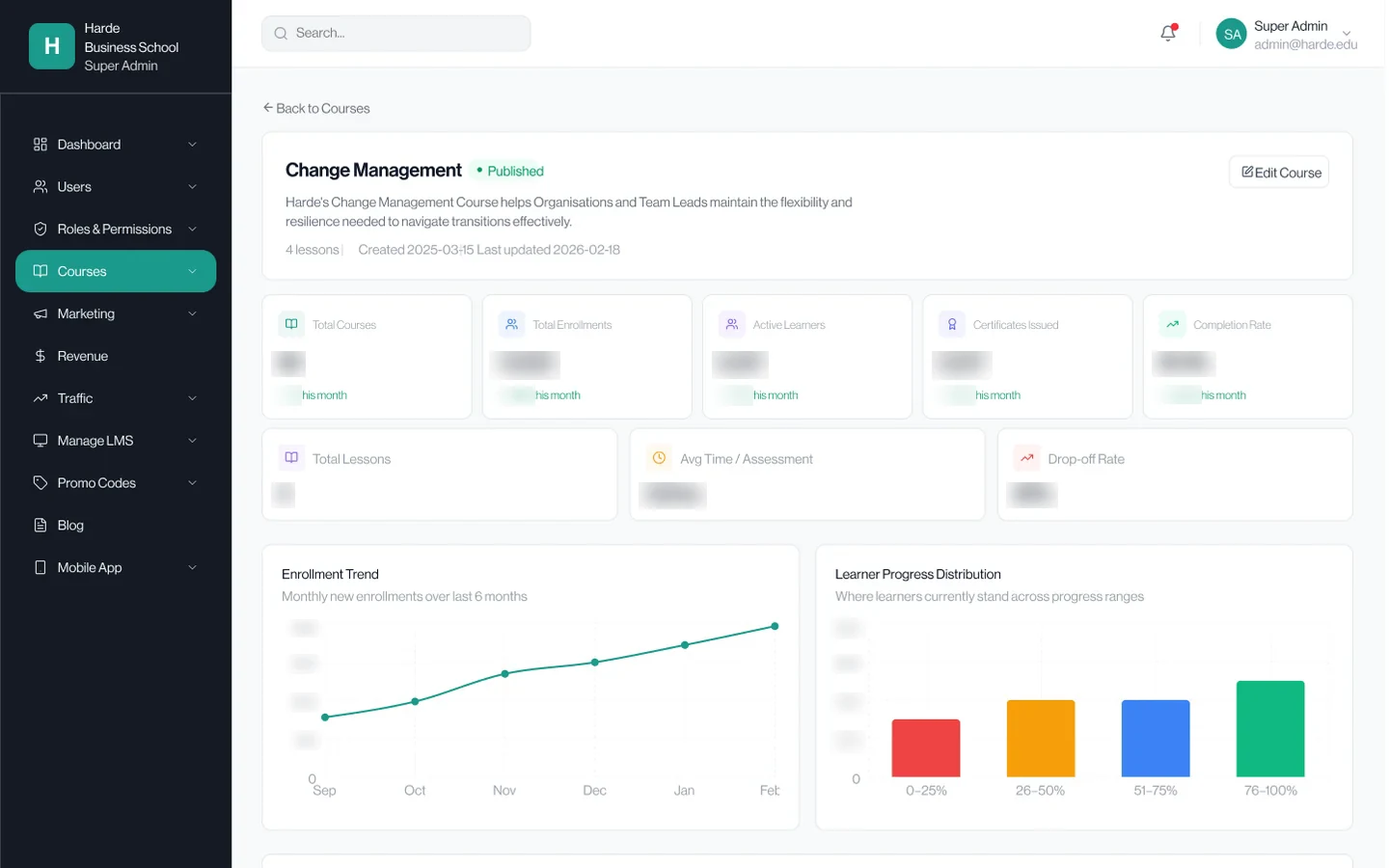The width and height of the screenshot is (1389, 868).
Task: Open the Blog sidebar item
Action: (x=116, y=526)
